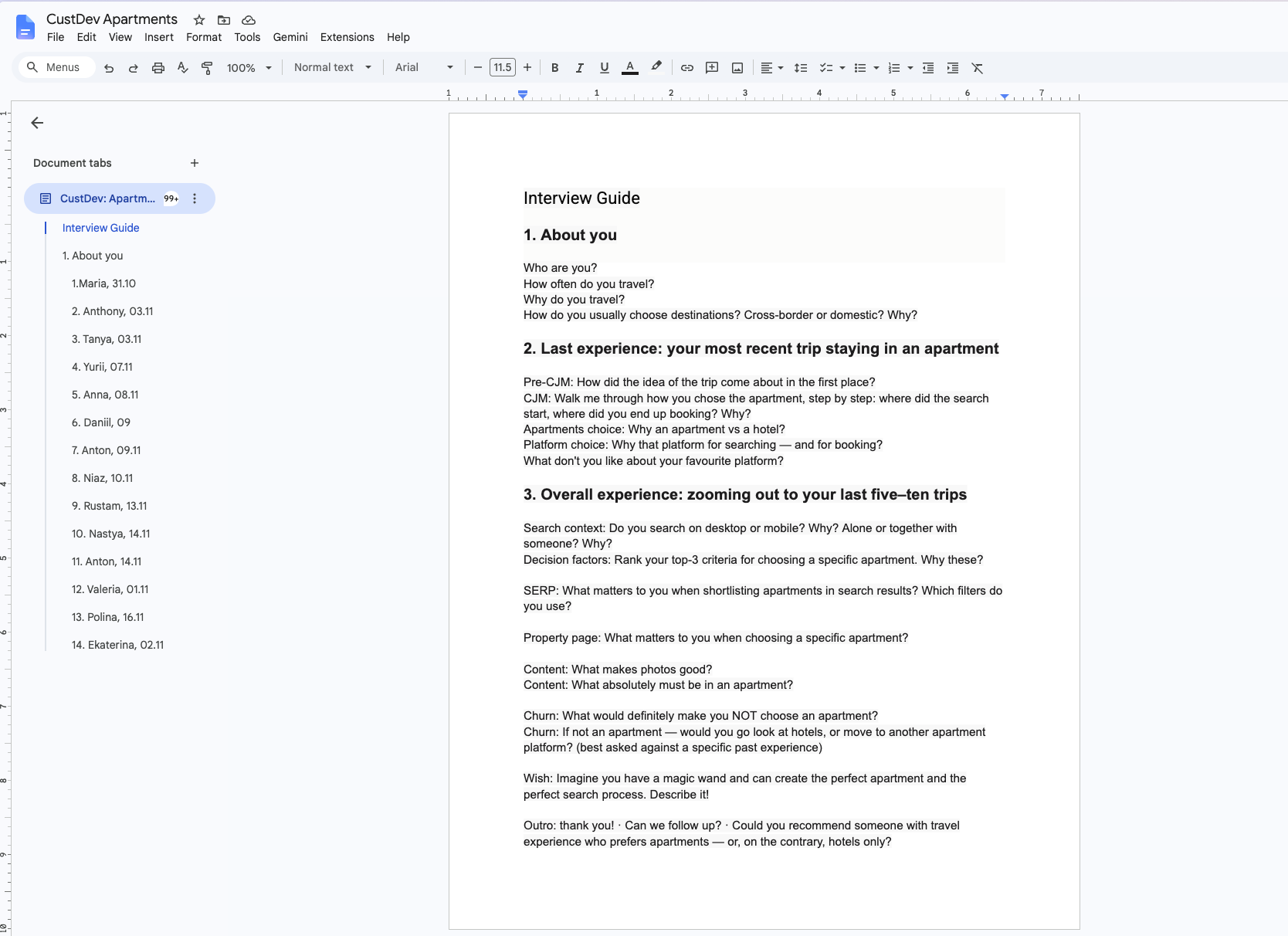Run spelling and grammar check
Image resolution: width=1288 pixels, height=936 pixels.
pyautogui.click(x=183, y=68)
